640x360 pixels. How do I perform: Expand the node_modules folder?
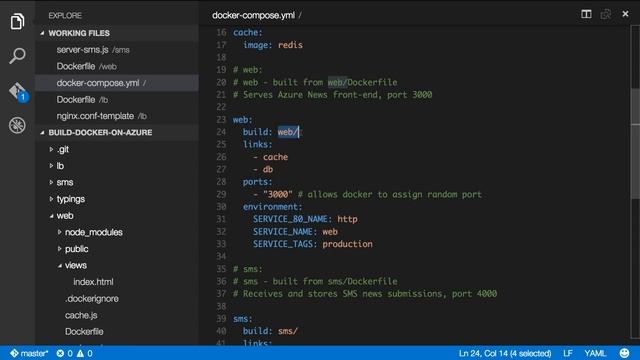coord(60,232)
